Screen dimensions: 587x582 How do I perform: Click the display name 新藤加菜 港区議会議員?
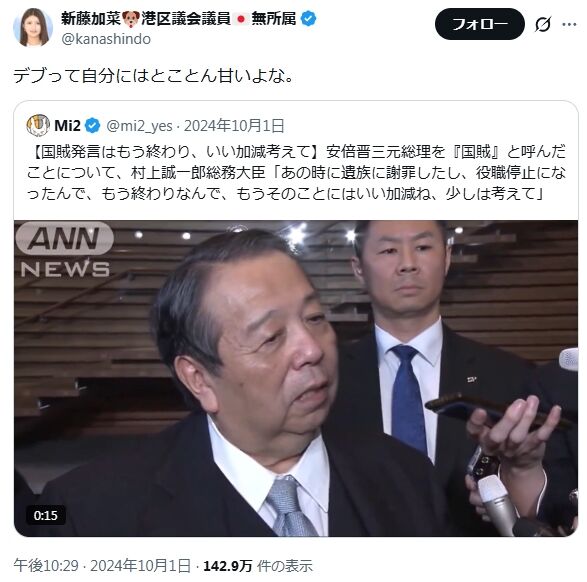(x=179, y=18)
